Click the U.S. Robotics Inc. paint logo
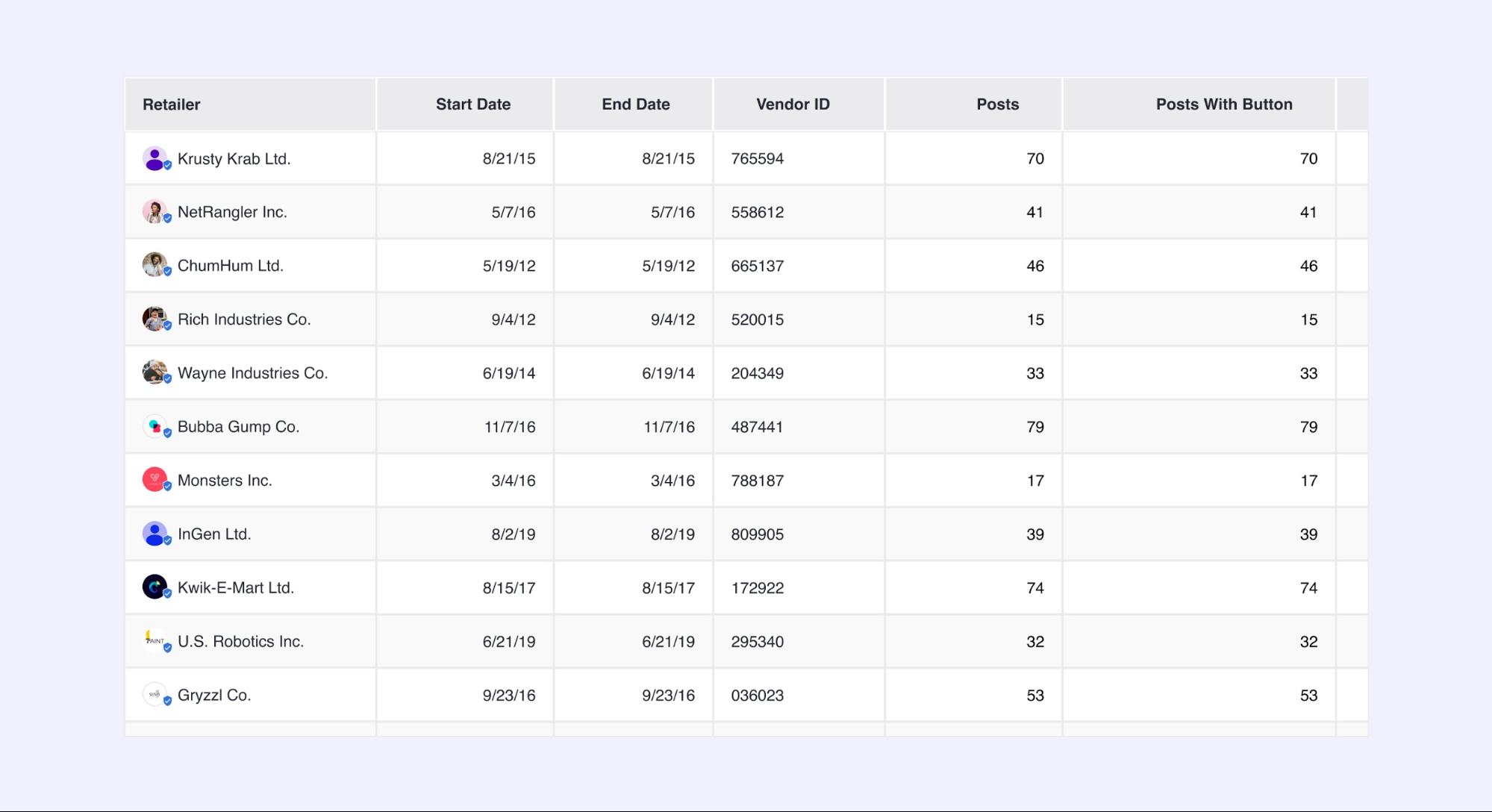 pos(154,641)
